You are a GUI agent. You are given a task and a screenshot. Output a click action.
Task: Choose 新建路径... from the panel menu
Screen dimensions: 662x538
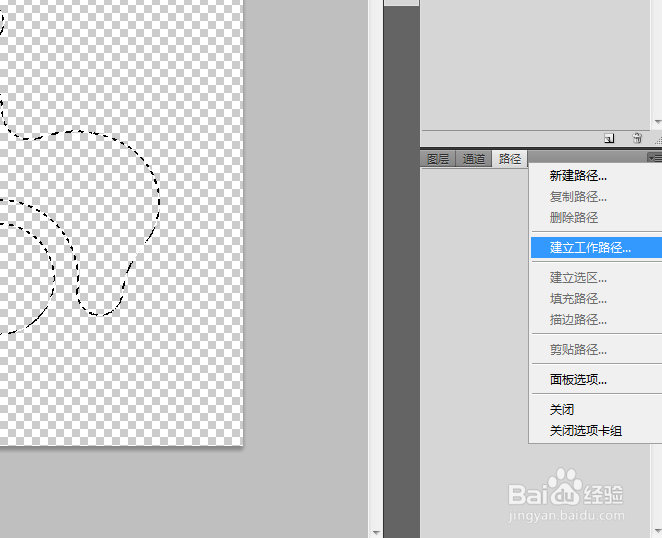tap(596, 176)
